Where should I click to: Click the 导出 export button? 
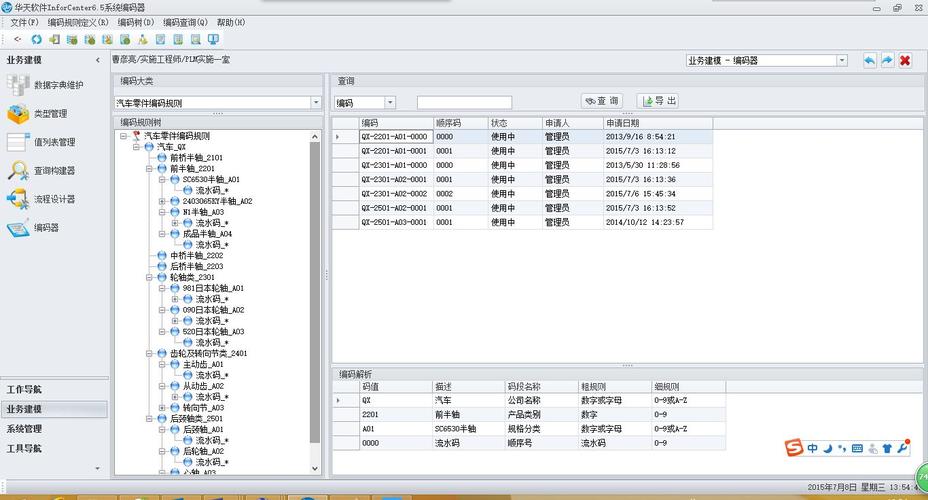click(658, 101)
